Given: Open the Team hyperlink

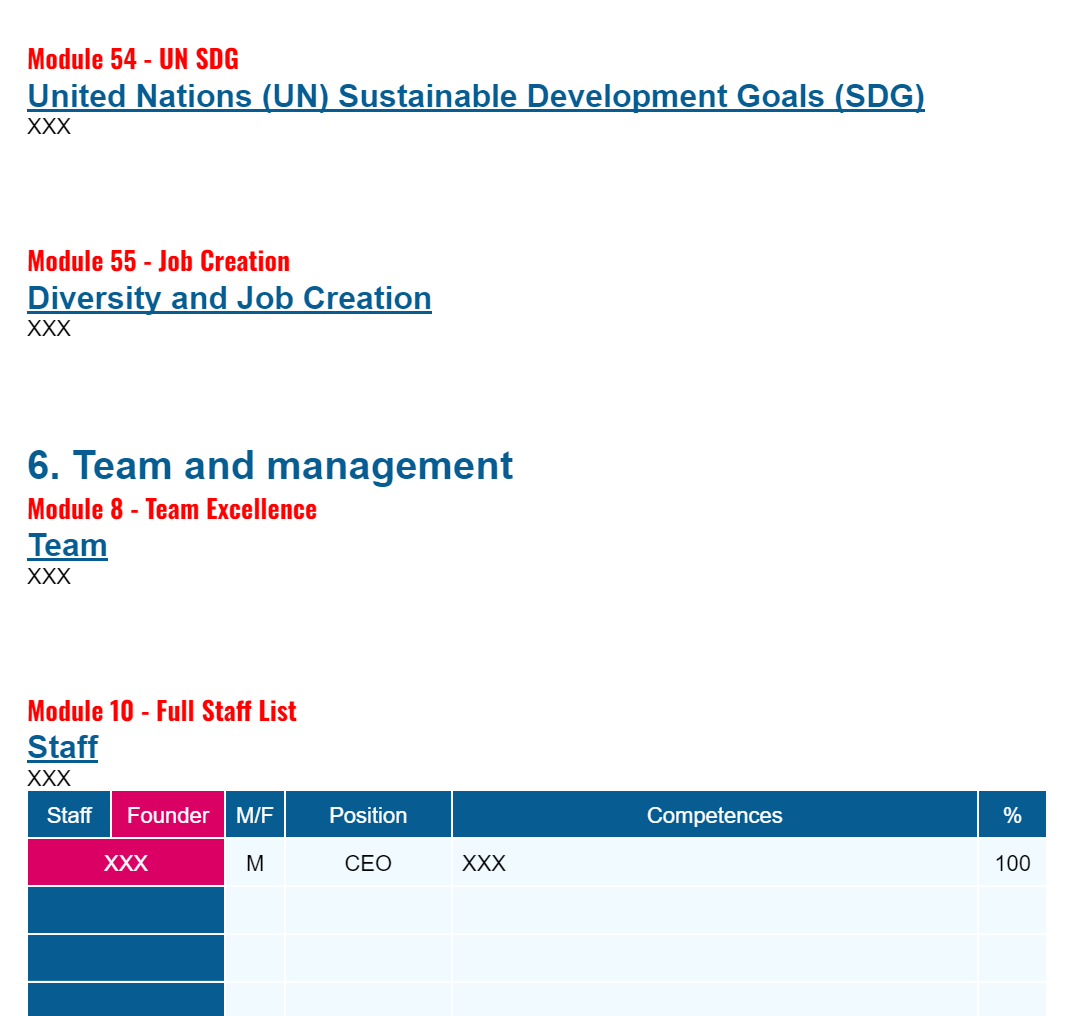Looking at the screenshot, I should 67,545.
